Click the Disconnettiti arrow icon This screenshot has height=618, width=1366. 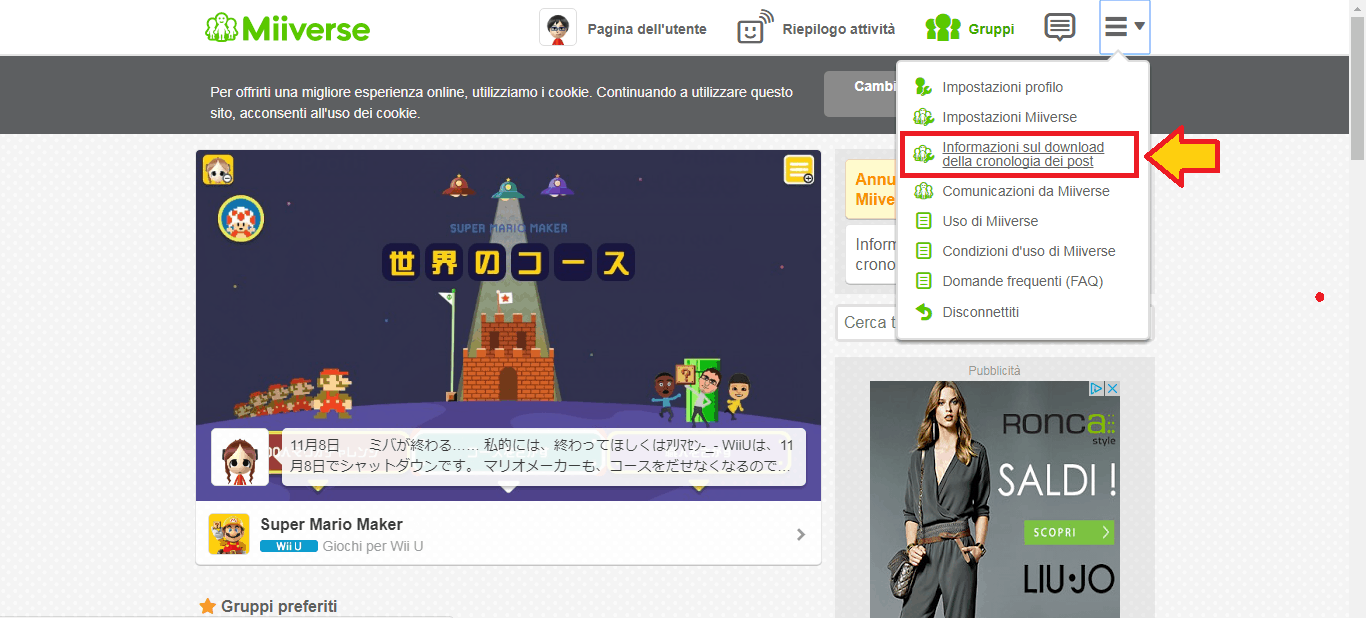[924, 312]
